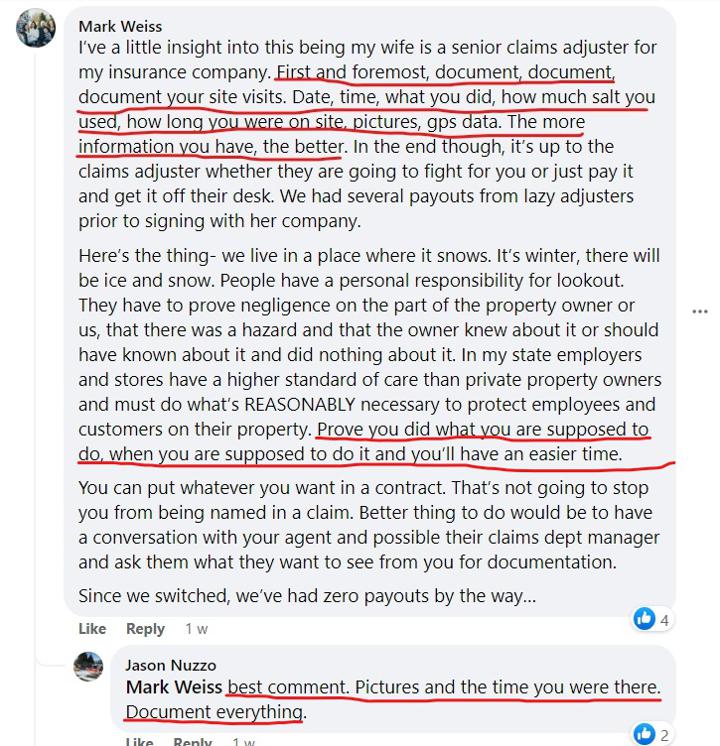
Task: Click the line "Since we switched, we've had zero payouts"
Action: tap(307, 596)
